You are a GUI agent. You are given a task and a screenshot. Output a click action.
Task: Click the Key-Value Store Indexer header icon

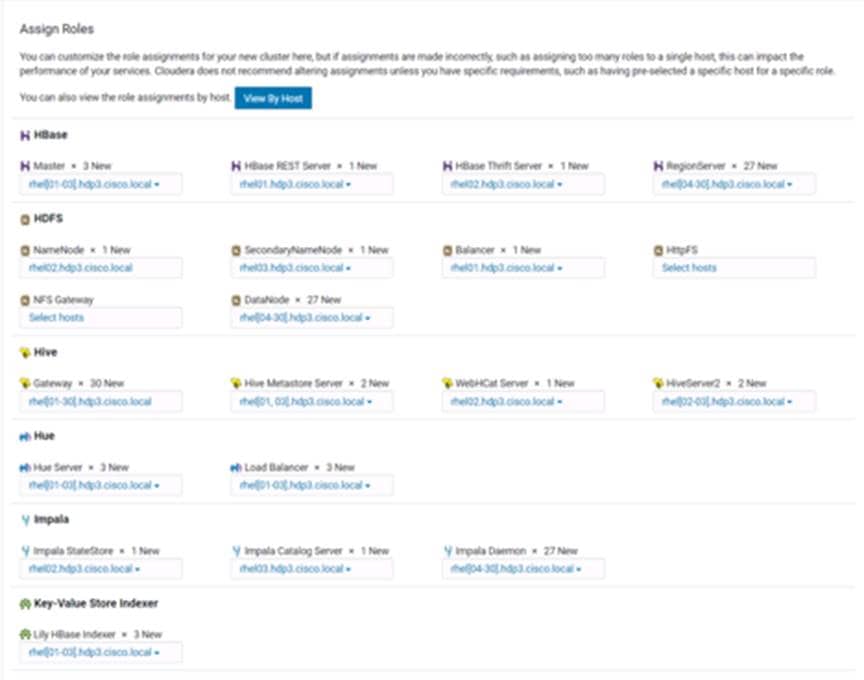point(25,604)
